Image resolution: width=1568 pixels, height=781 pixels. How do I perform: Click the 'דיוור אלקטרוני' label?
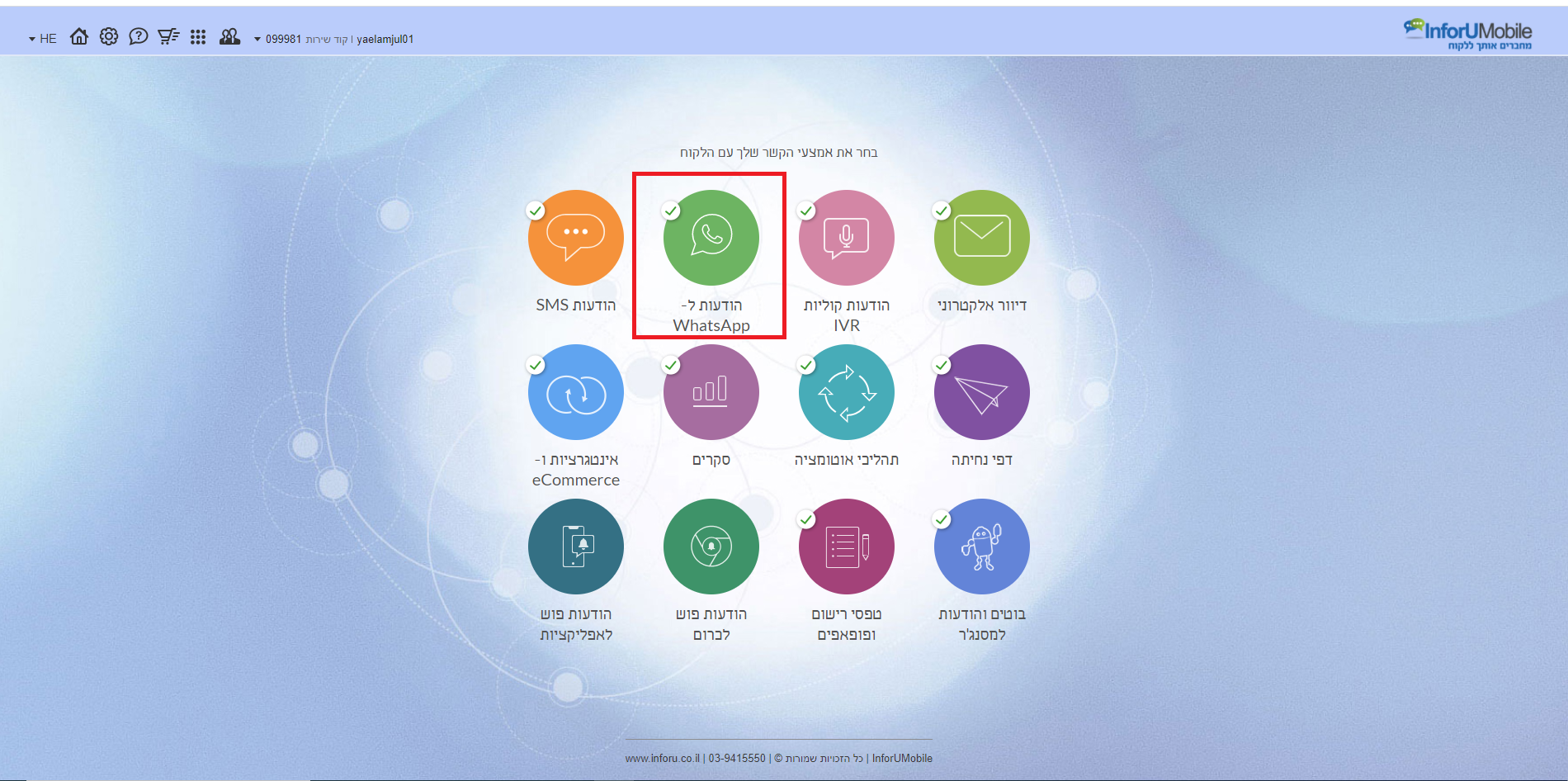tap(982, 305)
